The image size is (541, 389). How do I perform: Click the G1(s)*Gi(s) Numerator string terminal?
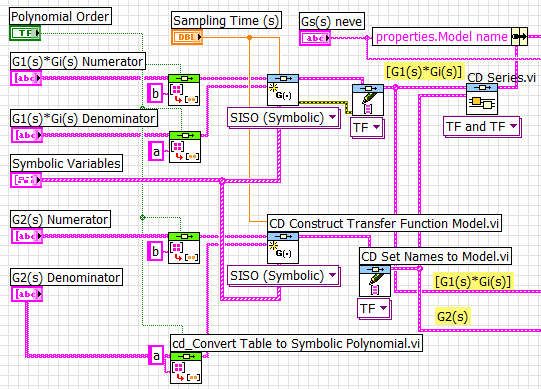pos(26,78)
